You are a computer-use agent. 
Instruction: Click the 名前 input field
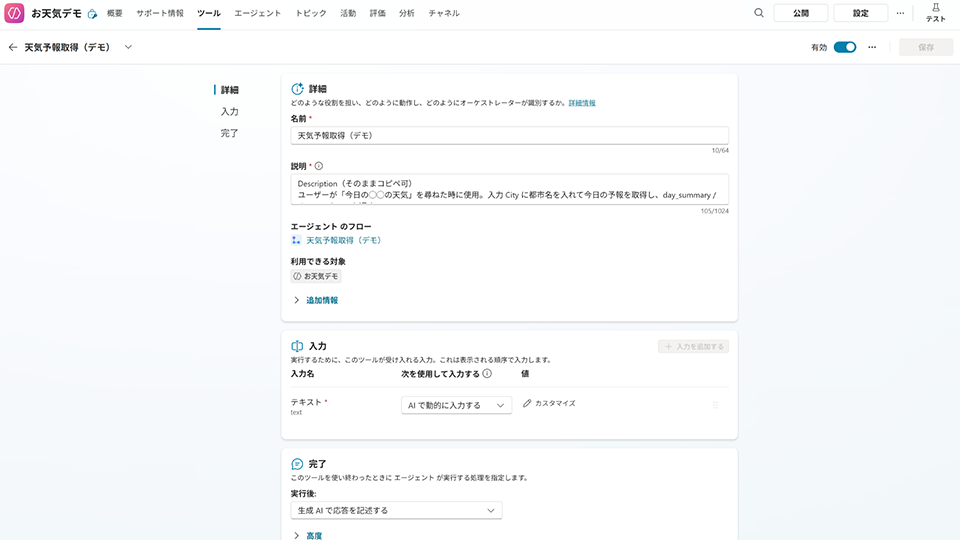(x=509, y=135)
